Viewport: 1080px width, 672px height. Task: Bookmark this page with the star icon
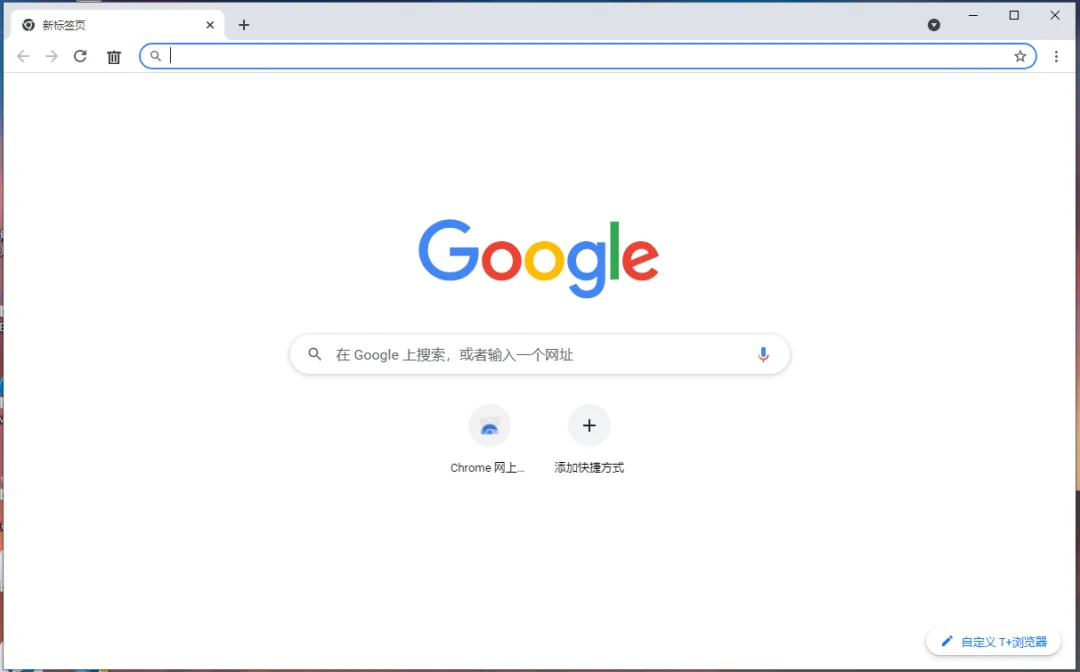coord(1020,56)
